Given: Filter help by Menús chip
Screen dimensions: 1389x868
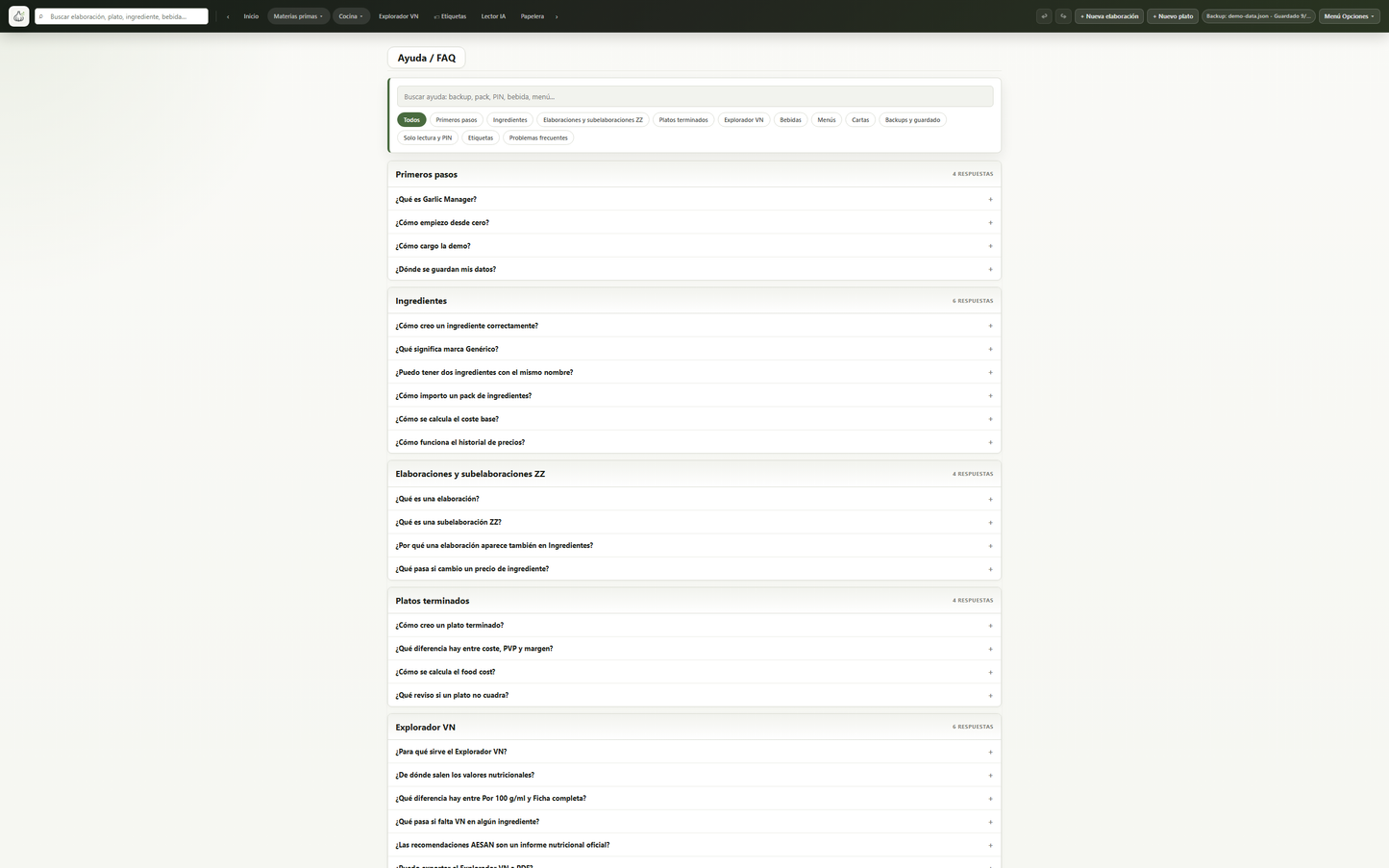Looking at the screenshot, I should click(827, 120).
